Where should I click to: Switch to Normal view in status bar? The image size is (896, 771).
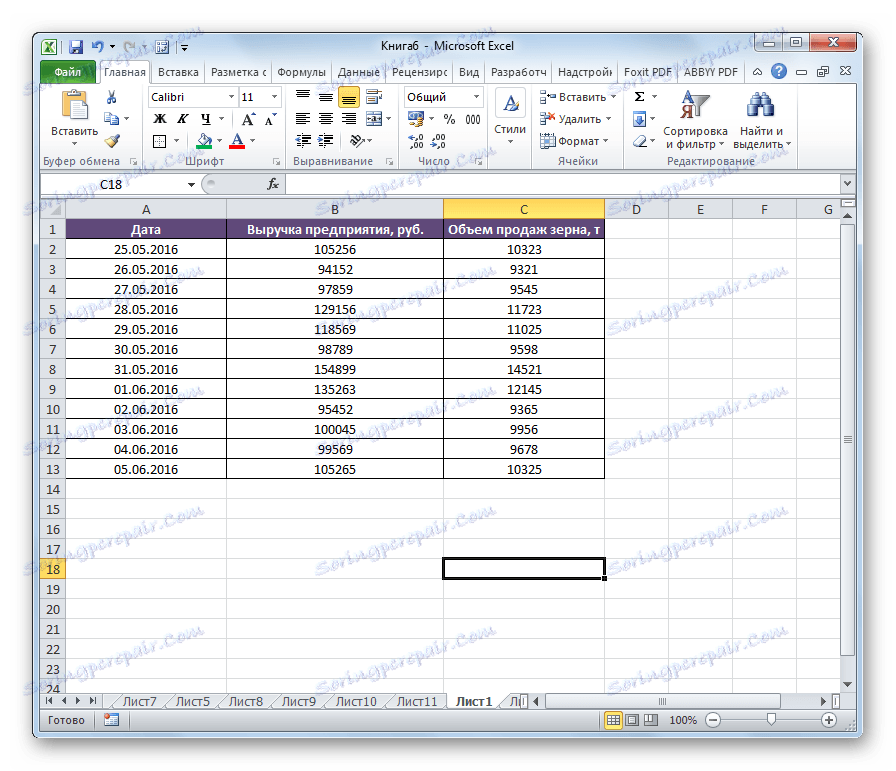tap(613, 720)
